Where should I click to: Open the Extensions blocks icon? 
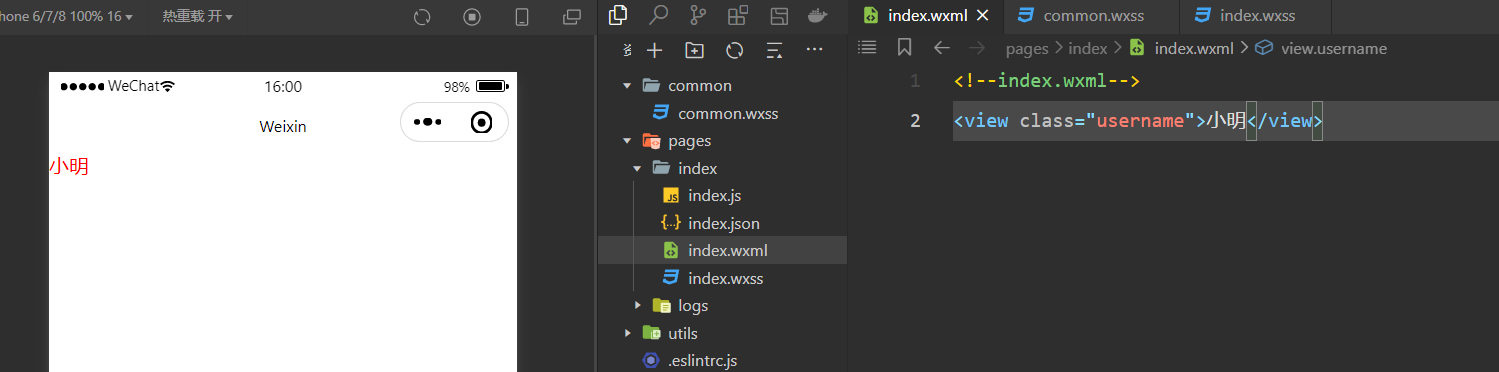click(738, 16)
